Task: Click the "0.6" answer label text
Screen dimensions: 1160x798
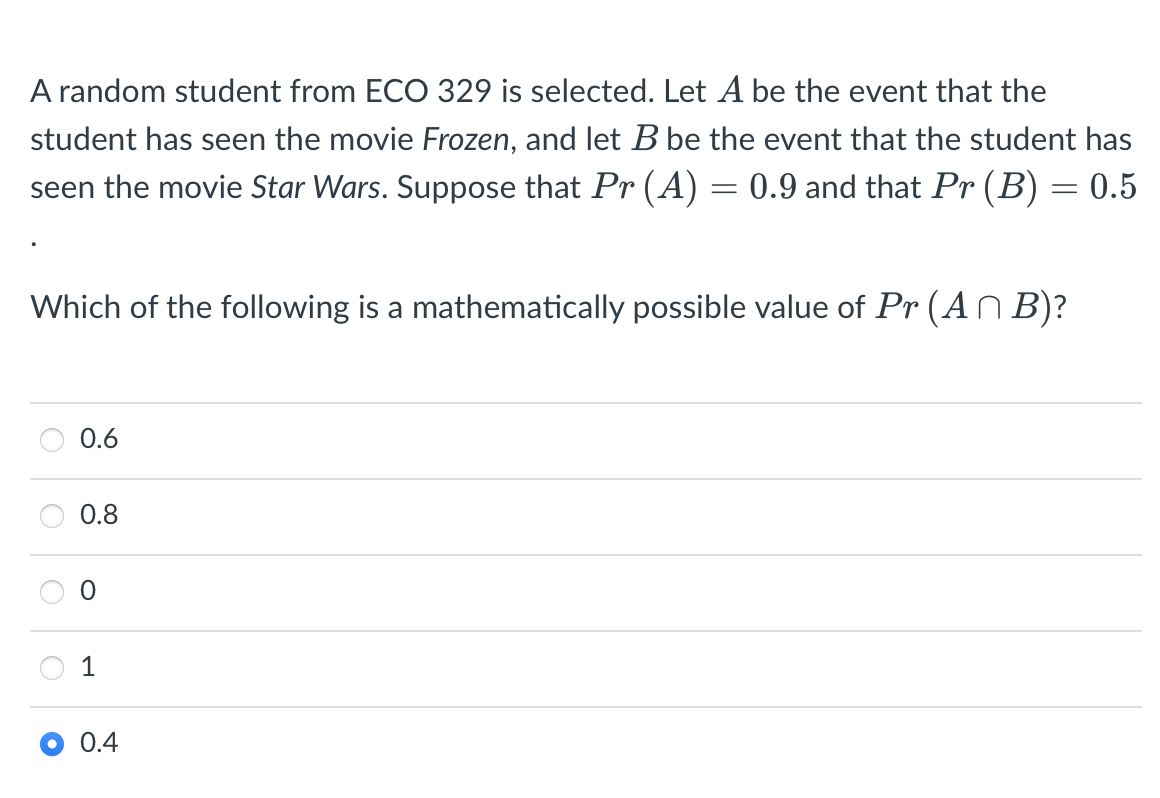Action: [x=99, y=439]
